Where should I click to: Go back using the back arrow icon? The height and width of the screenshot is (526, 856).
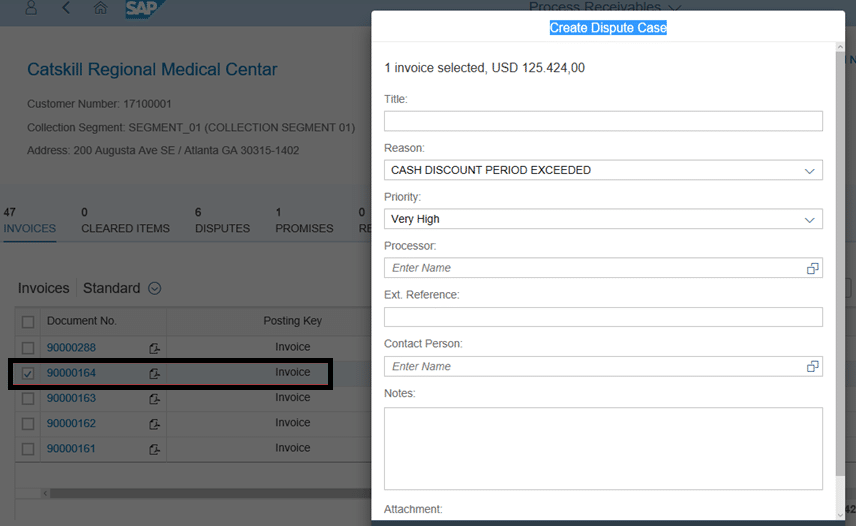point(66,8)
